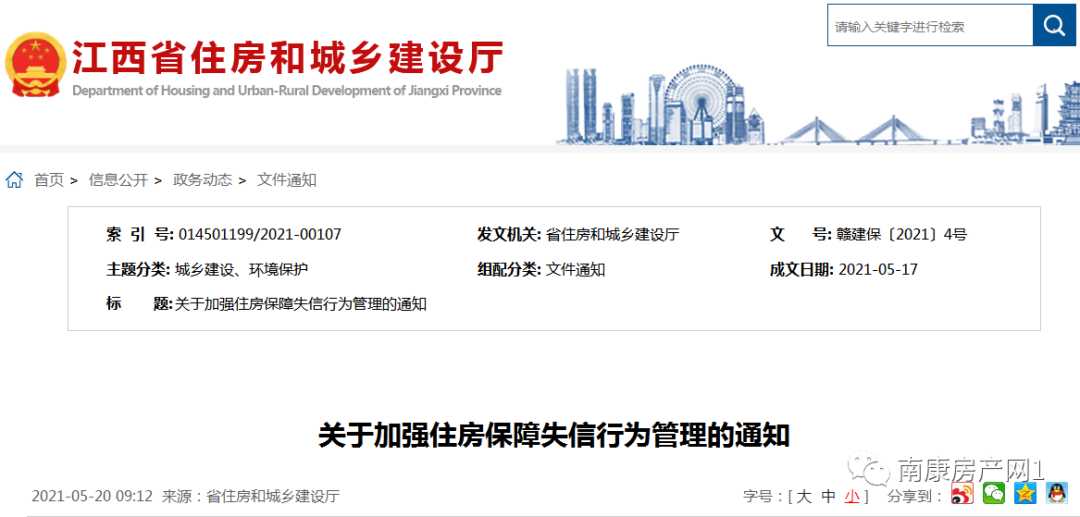Click the national emblem logo
This screenshot has width=1080, height=517.
36,65
